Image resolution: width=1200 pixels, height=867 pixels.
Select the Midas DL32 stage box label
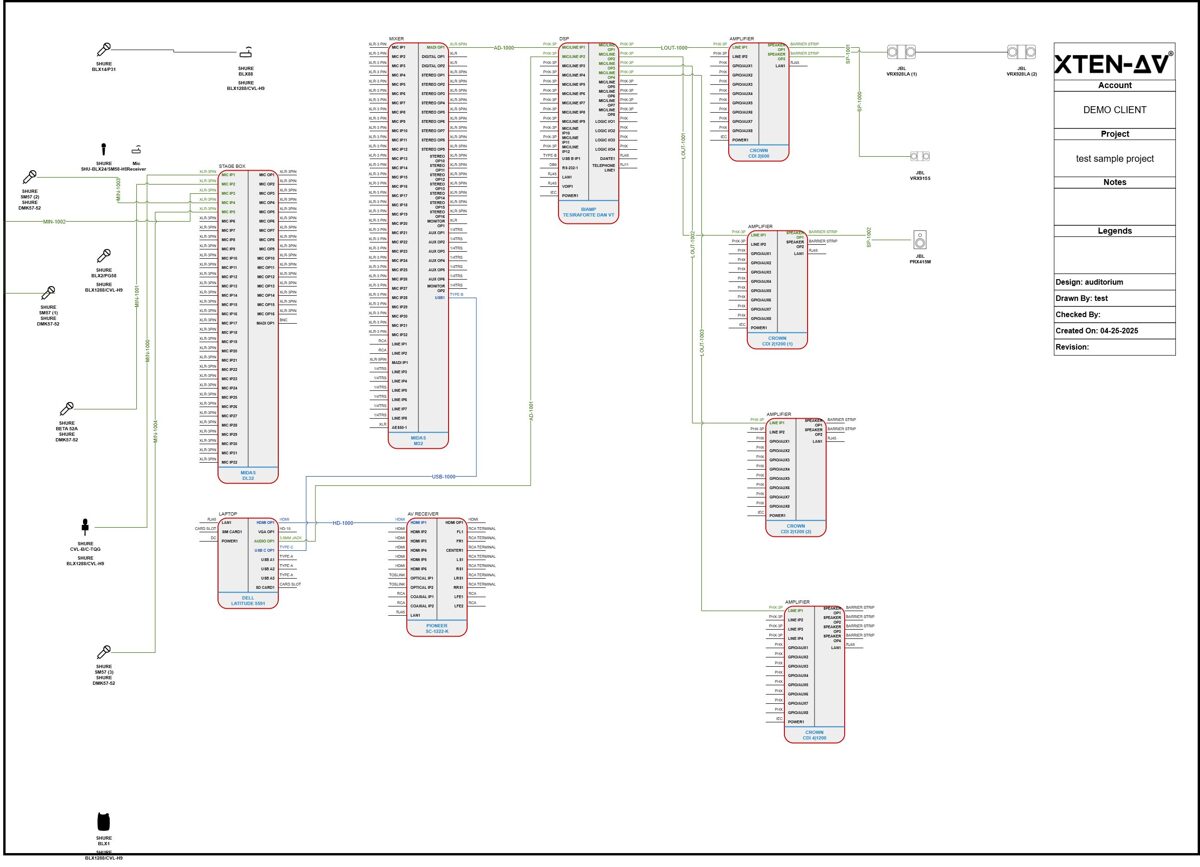pyautogui.click(x=247, y=475)
